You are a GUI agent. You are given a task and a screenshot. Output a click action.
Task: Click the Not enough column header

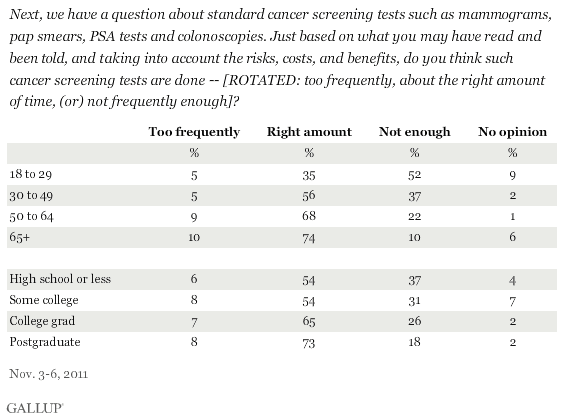414,132
